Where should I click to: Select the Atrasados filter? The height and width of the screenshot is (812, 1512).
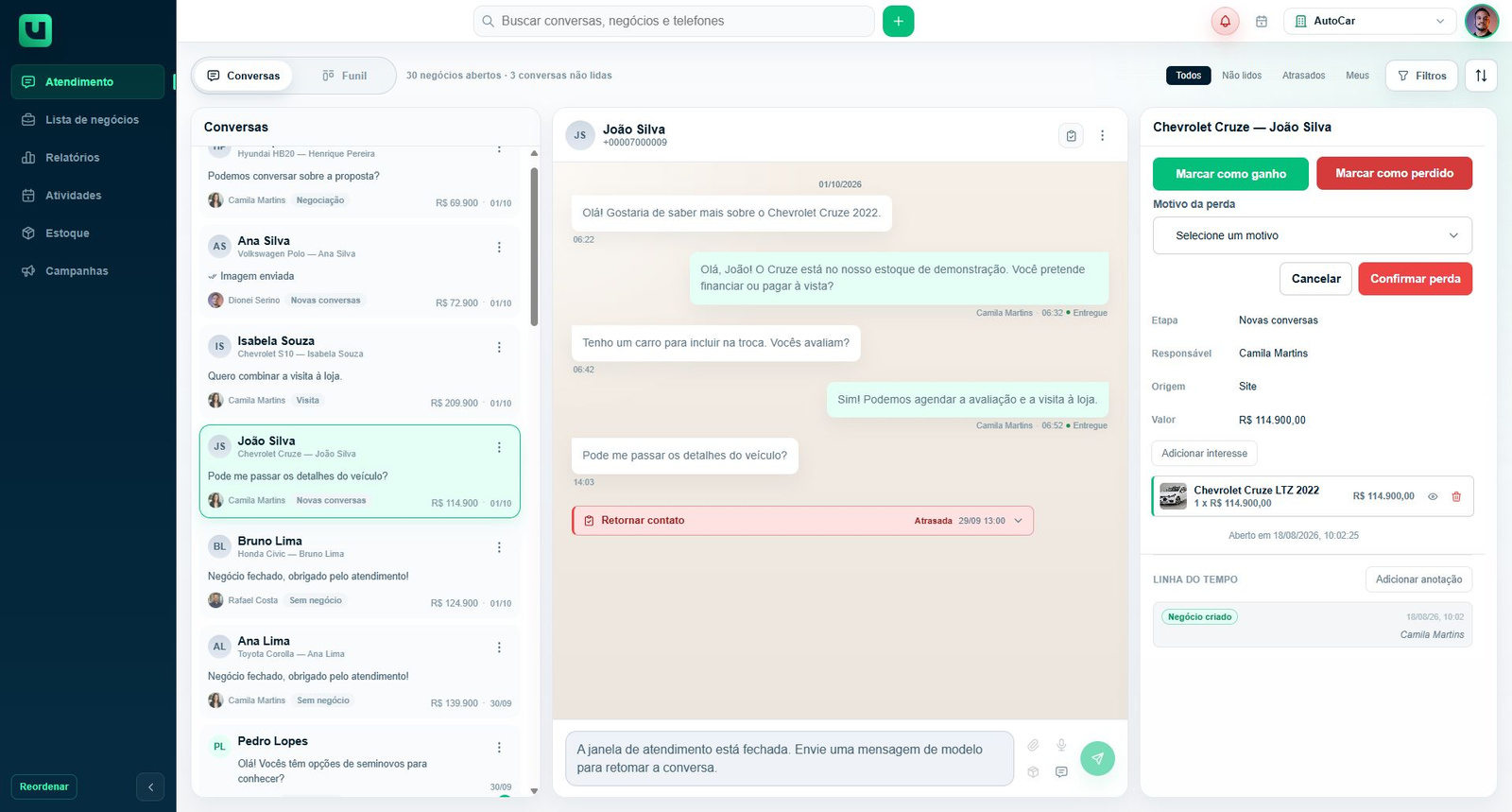(1303, 76)
